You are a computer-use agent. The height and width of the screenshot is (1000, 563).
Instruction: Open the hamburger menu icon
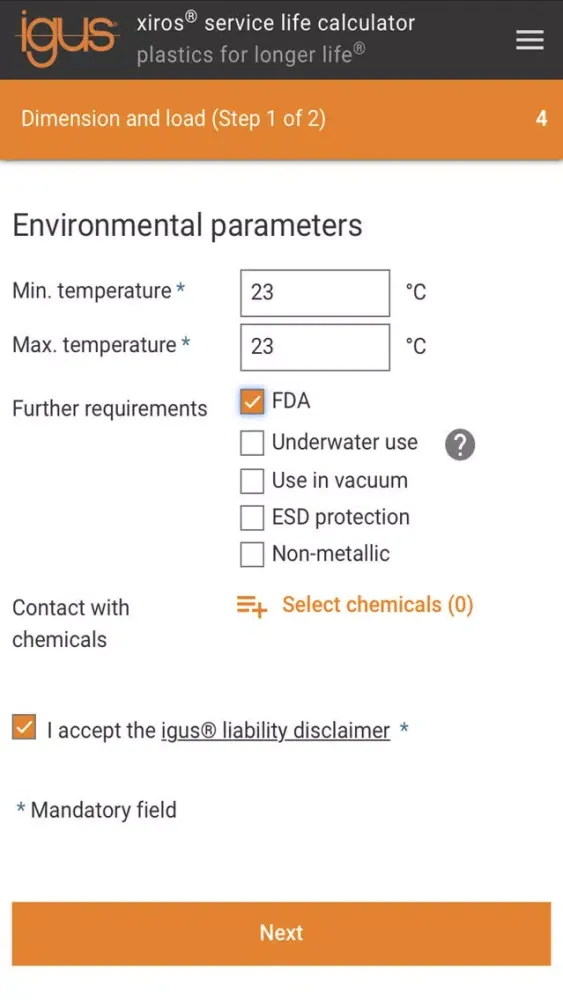(x=530, y=40)
